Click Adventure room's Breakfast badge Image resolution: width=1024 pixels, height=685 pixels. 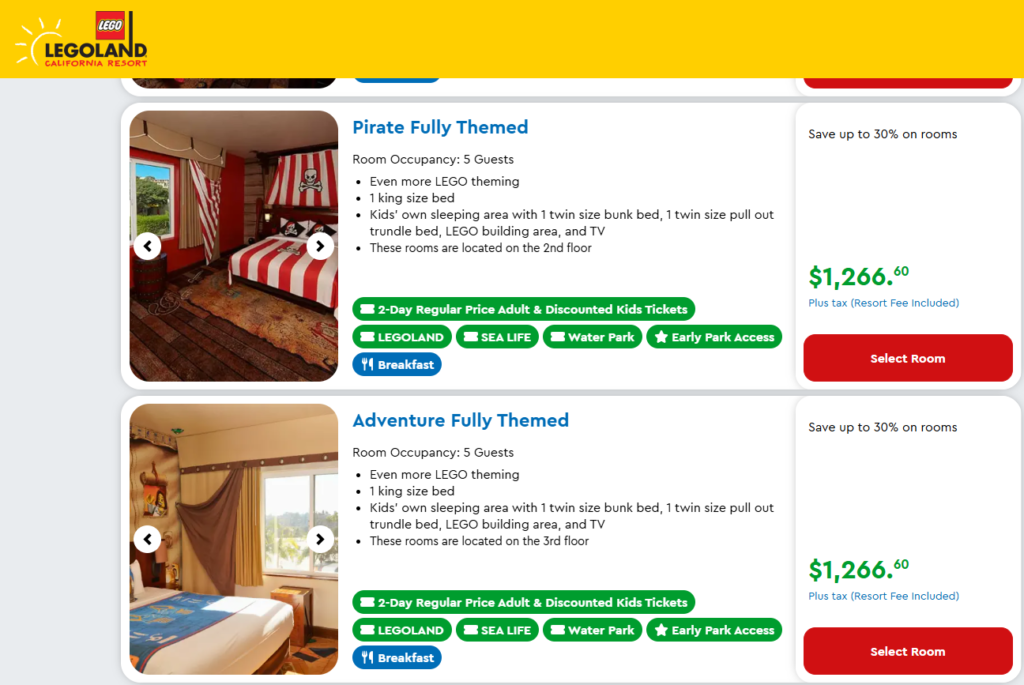tap(397, 658)
